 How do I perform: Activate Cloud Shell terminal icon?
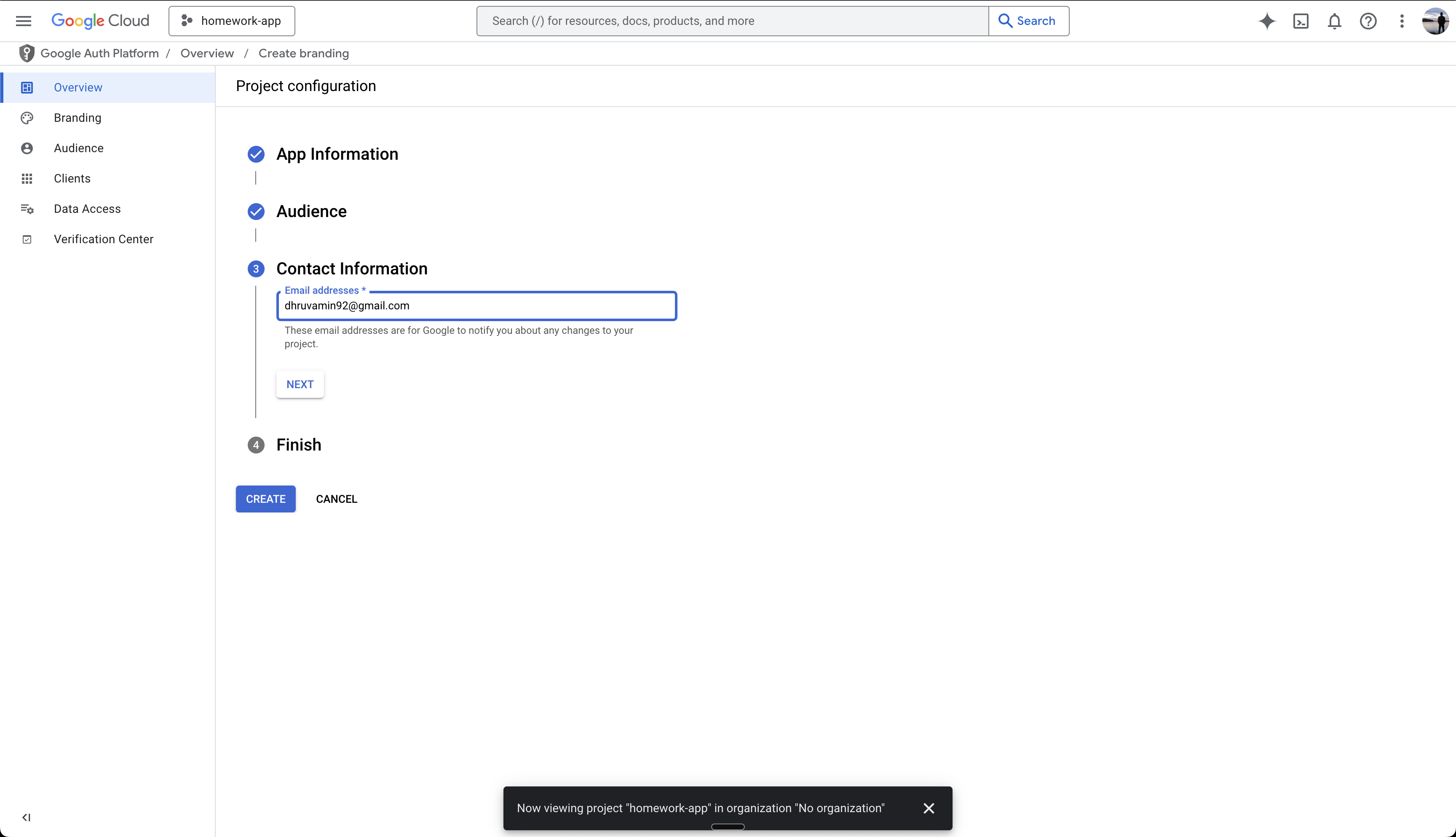pyautogui.click(x=1301, y=21)
